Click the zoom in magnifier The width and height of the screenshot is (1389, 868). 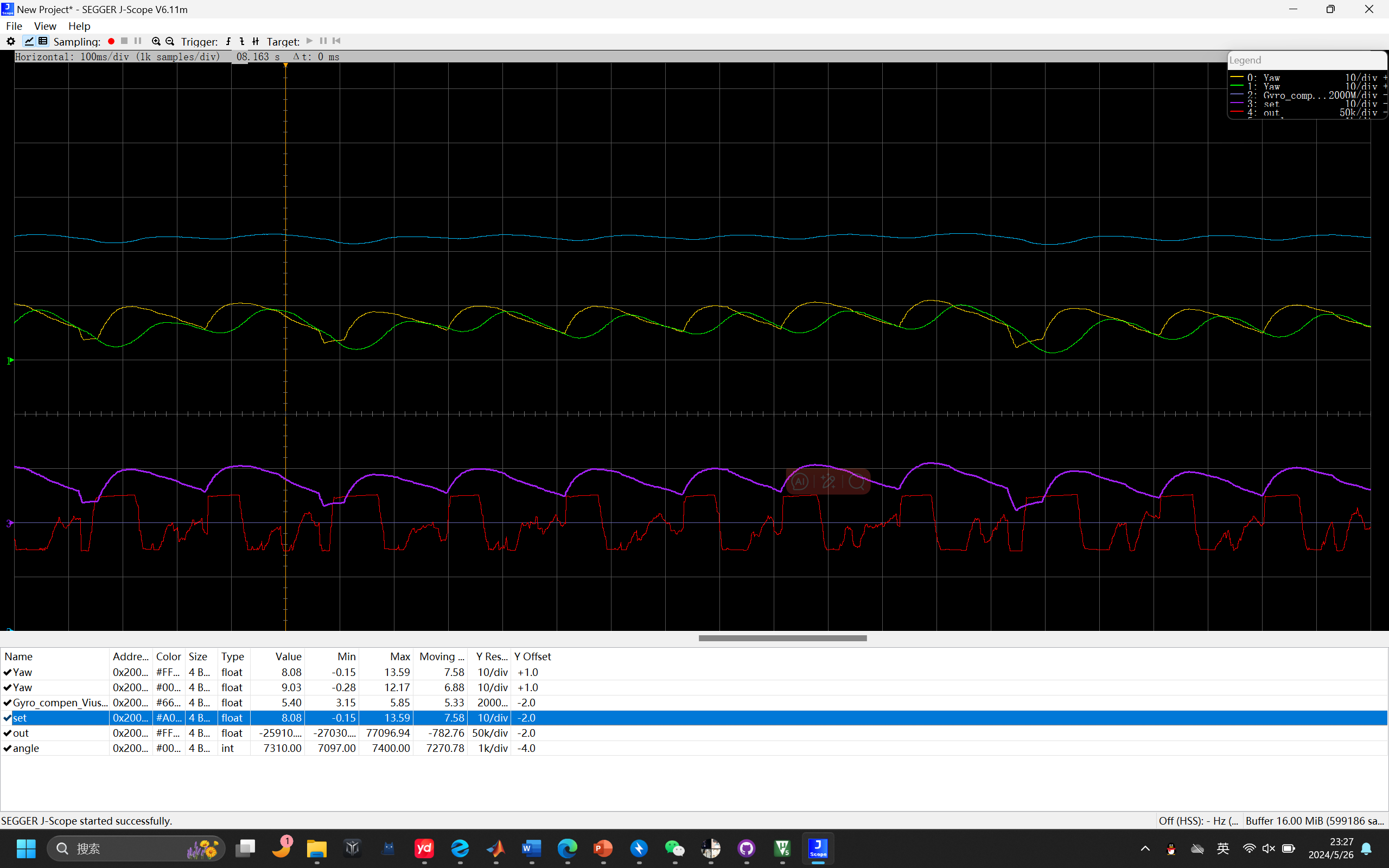pyautogui.click(x=156, y=41)
